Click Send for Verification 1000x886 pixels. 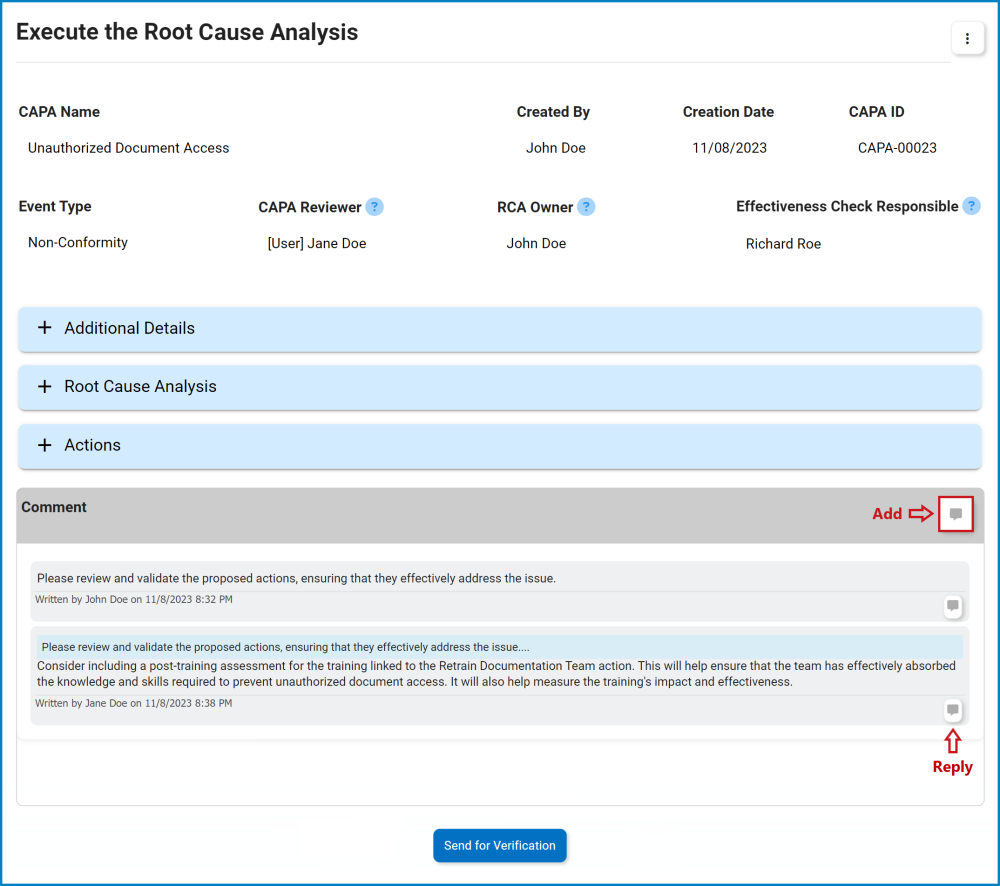pyautogui.click(x=499, y=845)
